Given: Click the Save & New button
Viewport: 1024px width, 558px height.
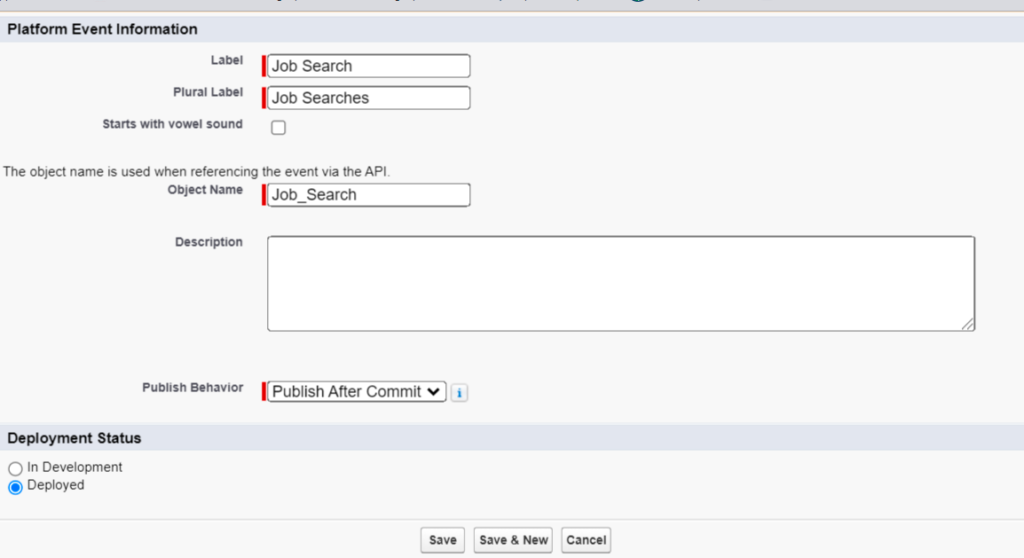Looking at the screenshot, I should click(x=513, y=540).
